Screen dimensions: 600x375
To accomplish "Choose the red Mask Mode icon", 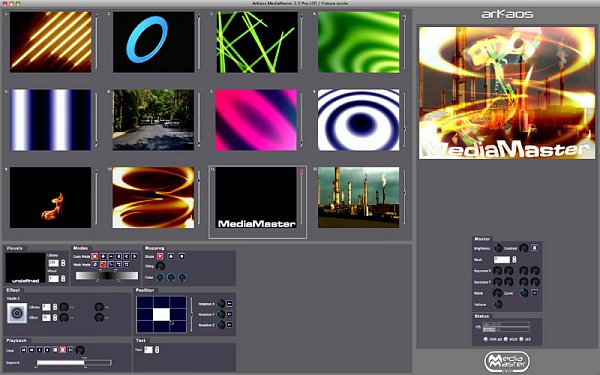I will pos(103,264).
